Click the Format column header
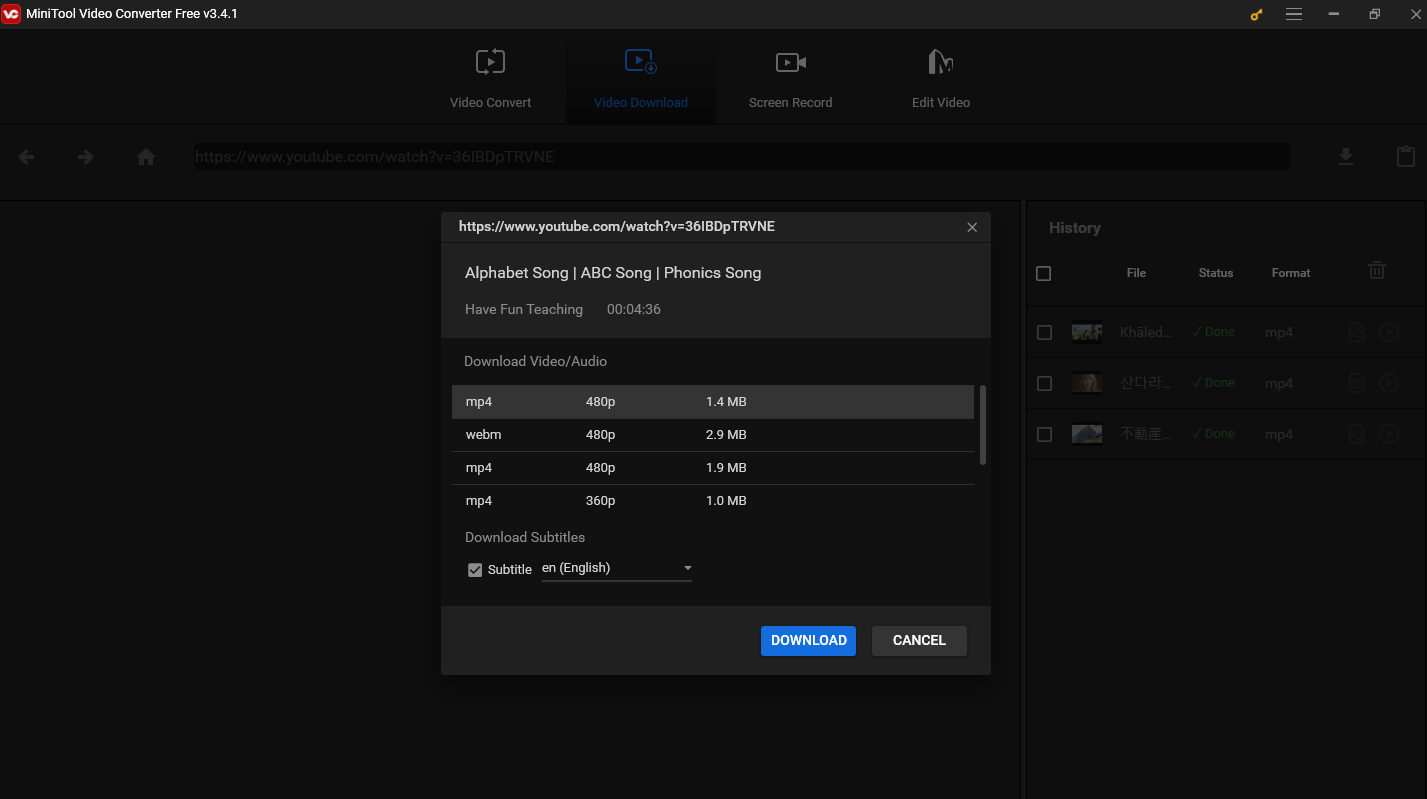This screenshot has height=799, width=1427. pyautogui.click(x=1291, y=273)
